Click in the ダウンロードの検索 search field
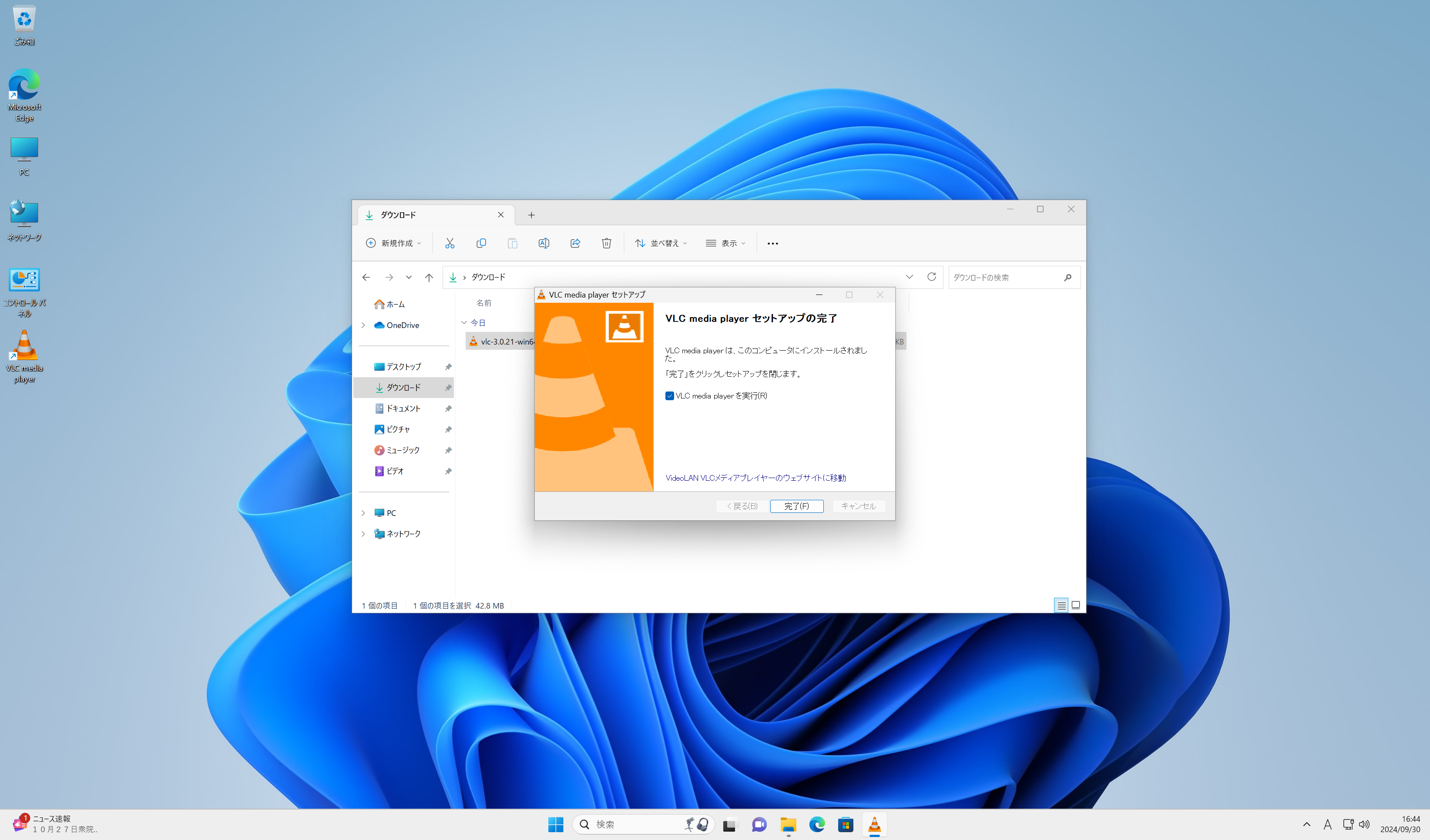 coord(1004,278)
